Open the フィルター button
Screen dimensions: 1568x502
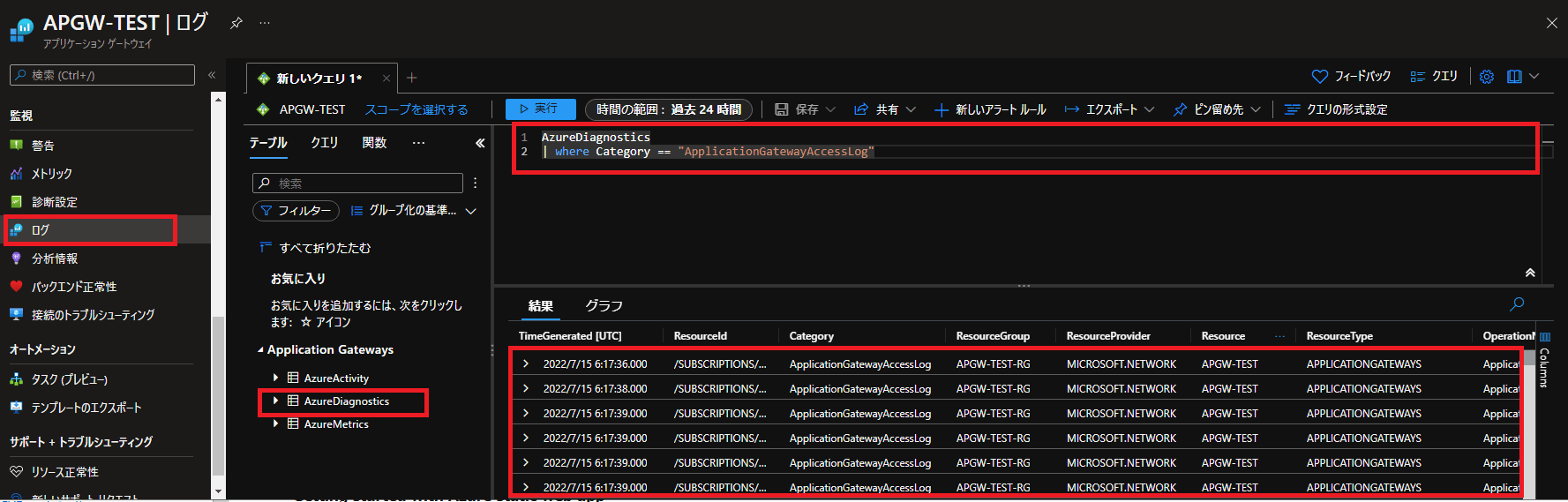click(296, 211)
